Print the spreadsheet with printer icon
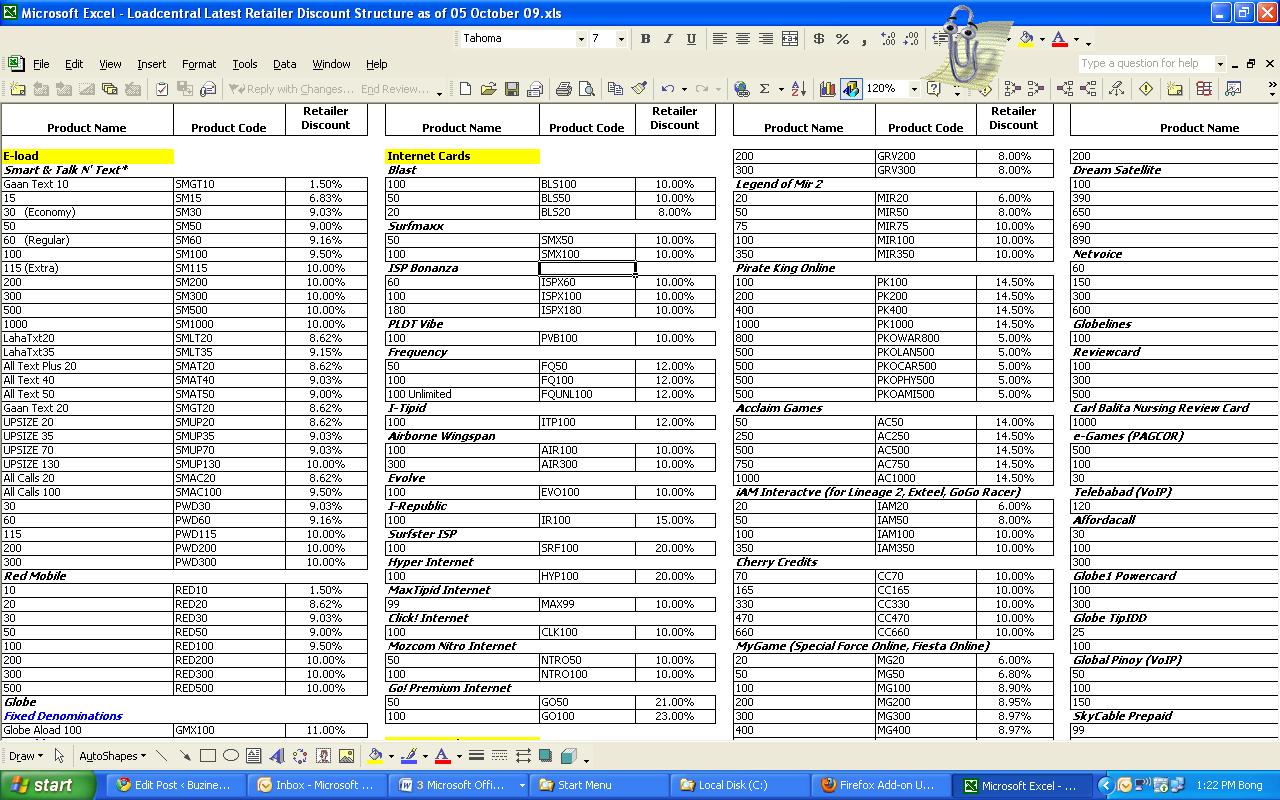 (563, 89)
